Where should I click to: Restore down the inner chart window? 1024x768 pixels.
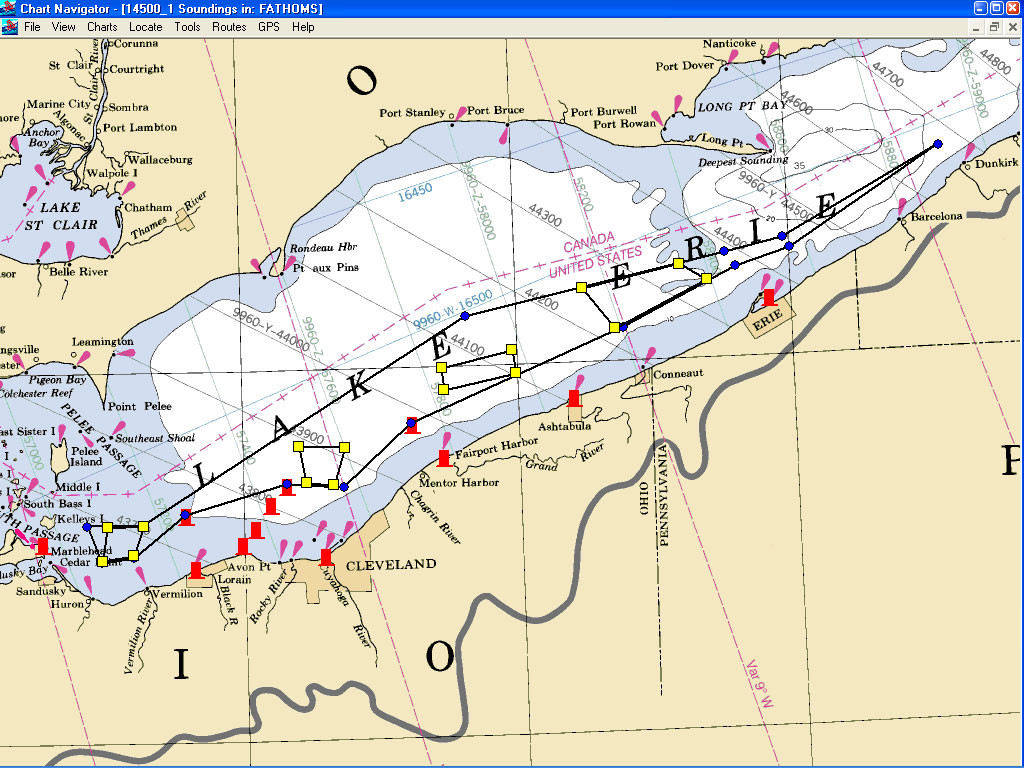point(994,27)
